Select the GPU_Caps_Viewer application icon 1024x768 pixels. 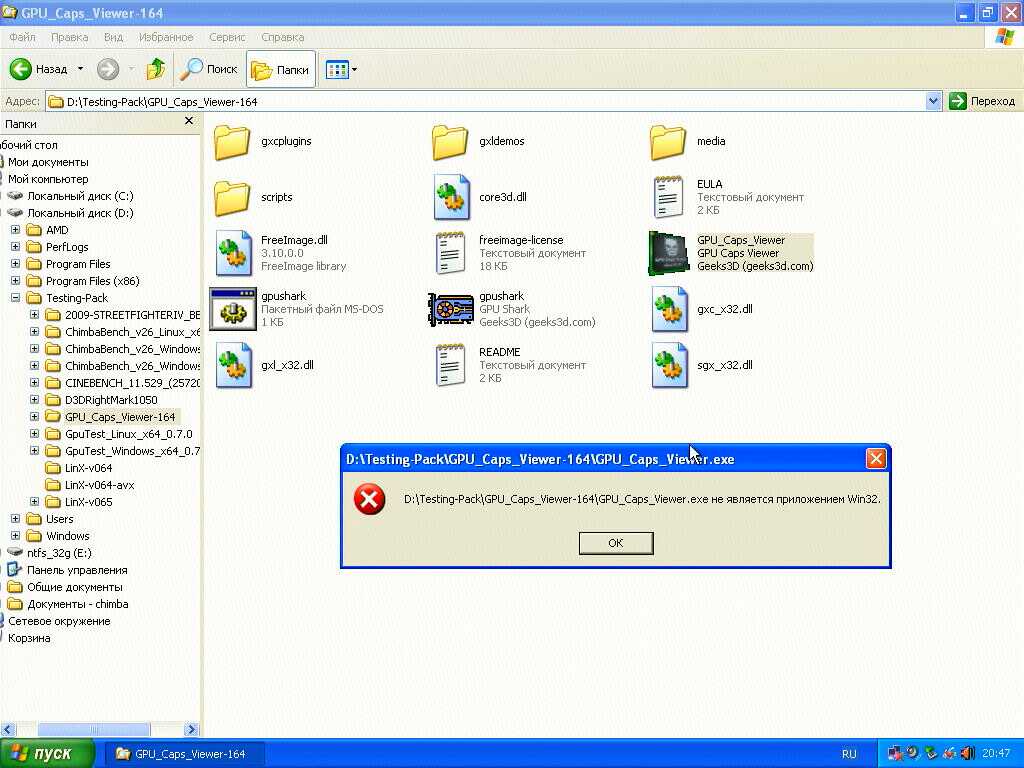(668, 253)
